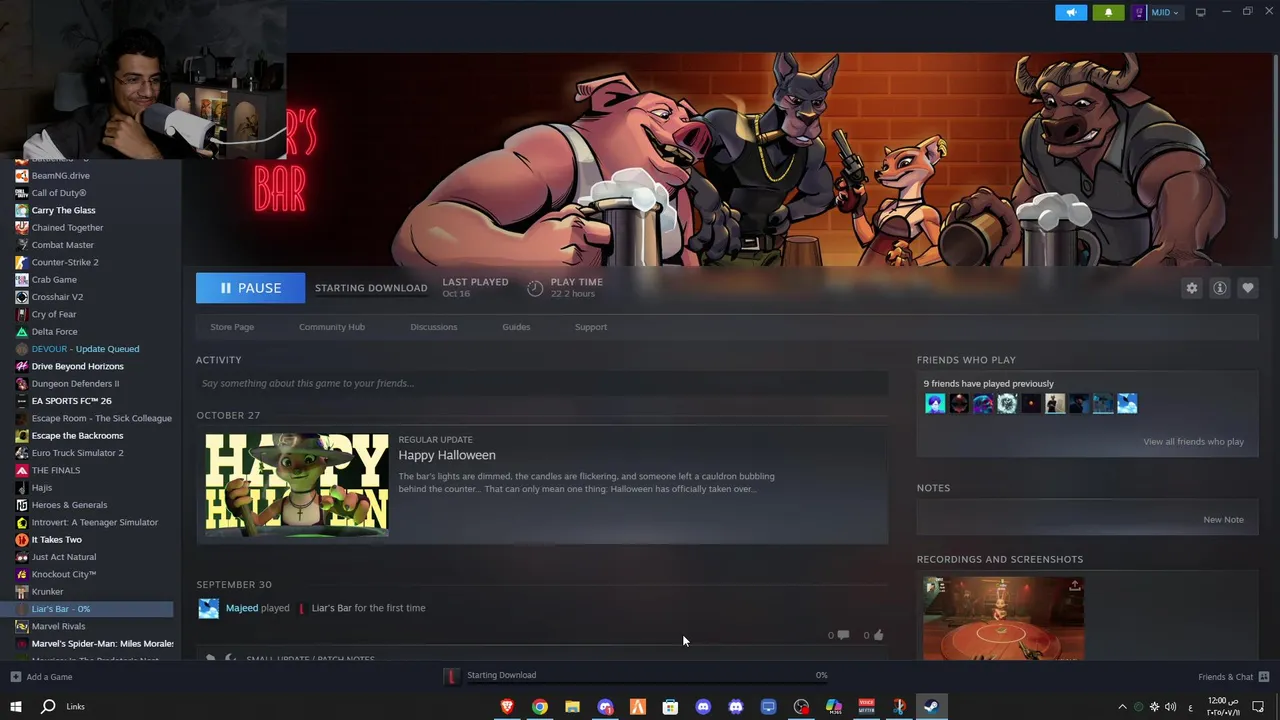
Task: Click Knockout City game icon
Action: (22, 574)
